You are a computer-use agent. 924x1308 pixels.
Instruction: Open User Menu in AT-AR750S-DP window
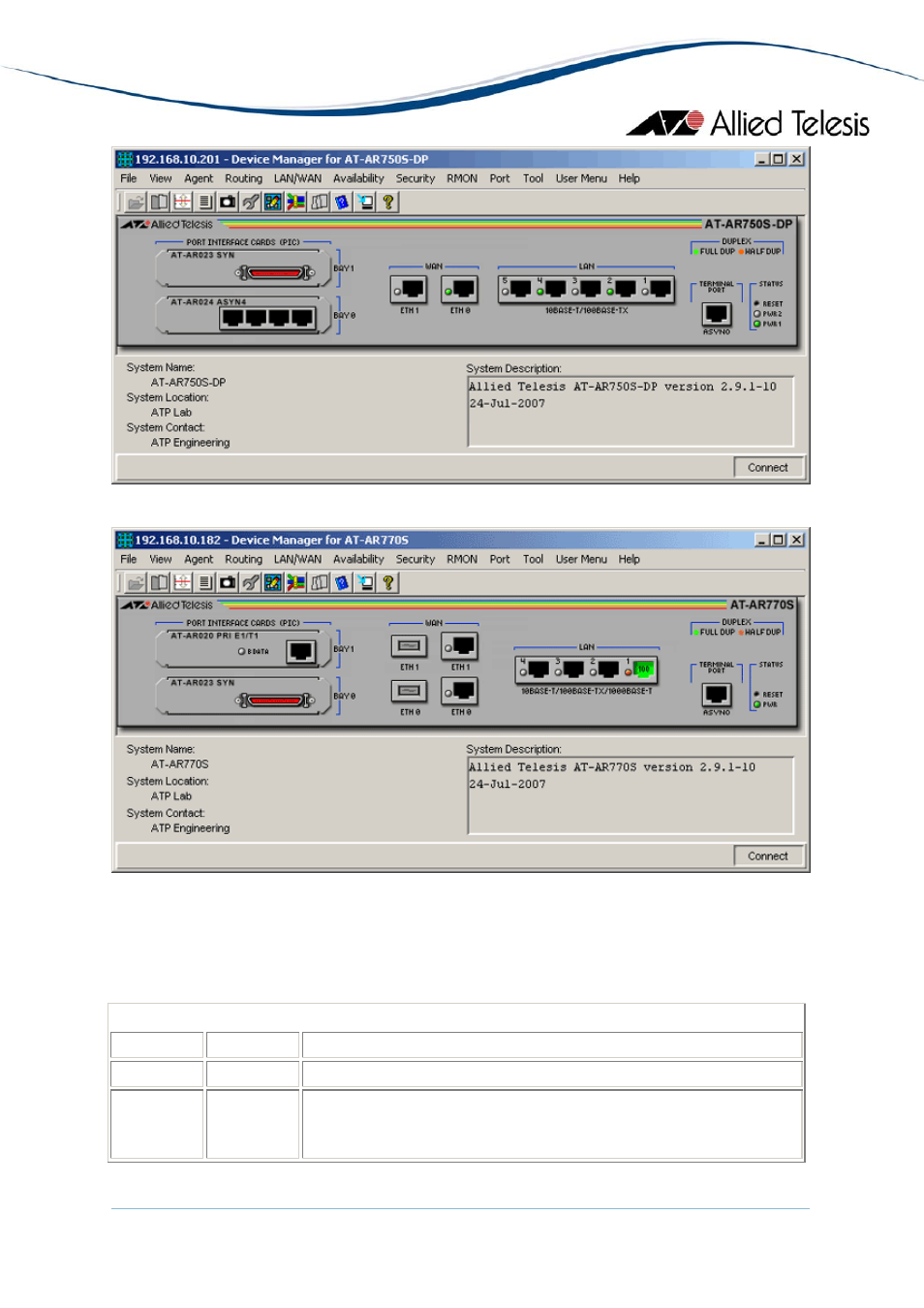pos(581,179)
